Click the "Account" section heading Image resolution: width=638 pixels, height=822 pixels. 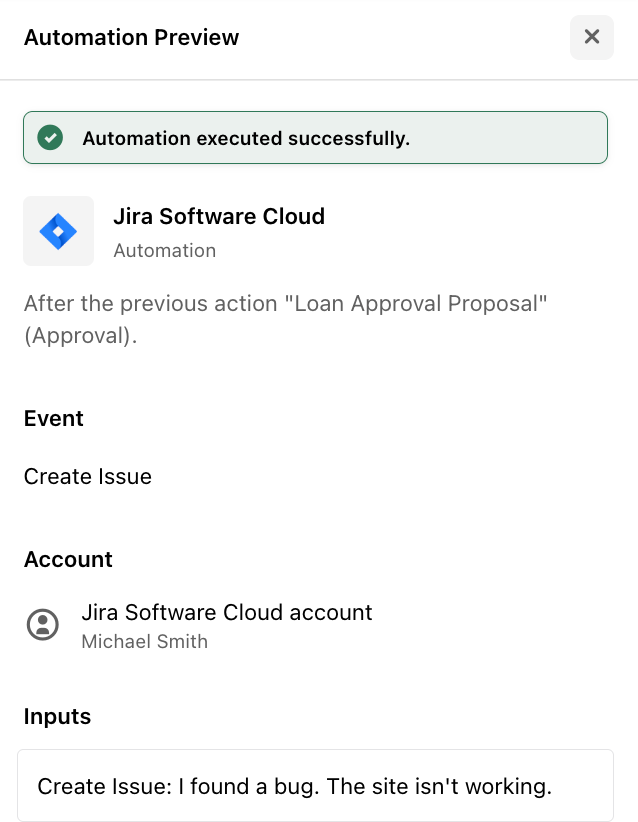point(68,559)
